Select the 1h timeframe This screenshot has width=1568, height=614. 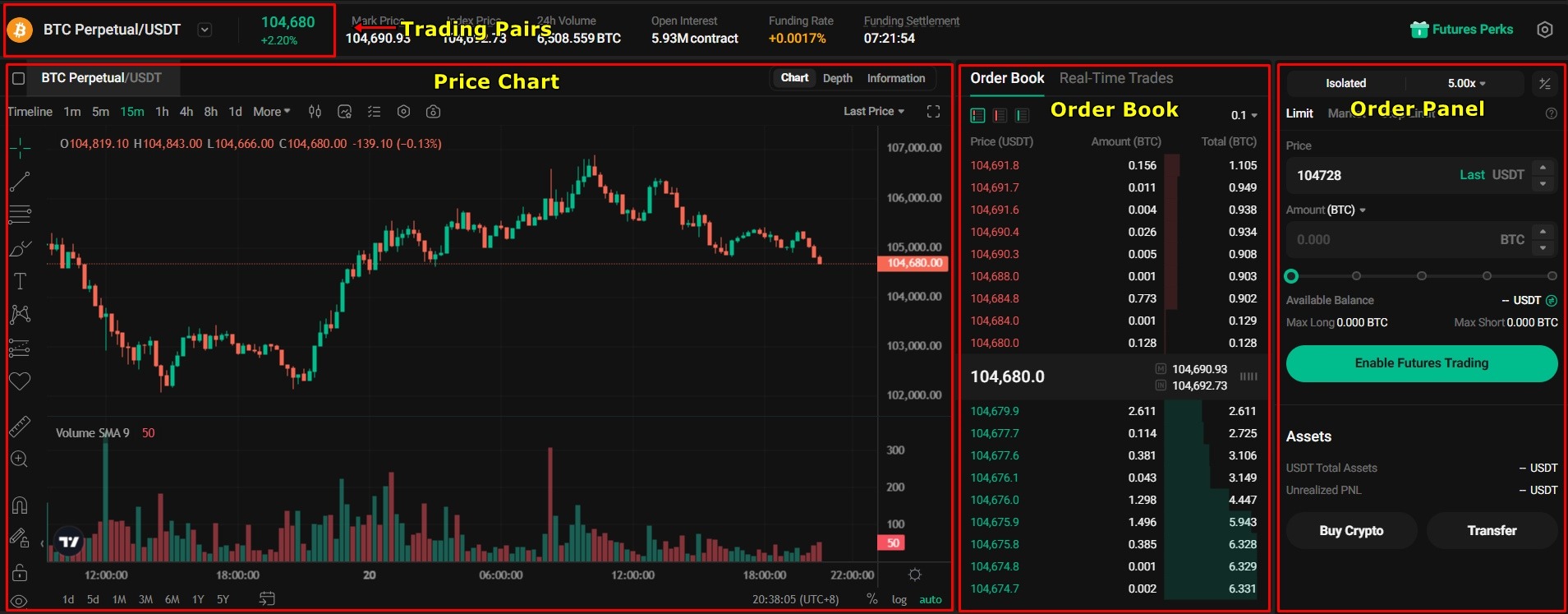[162, 112]
